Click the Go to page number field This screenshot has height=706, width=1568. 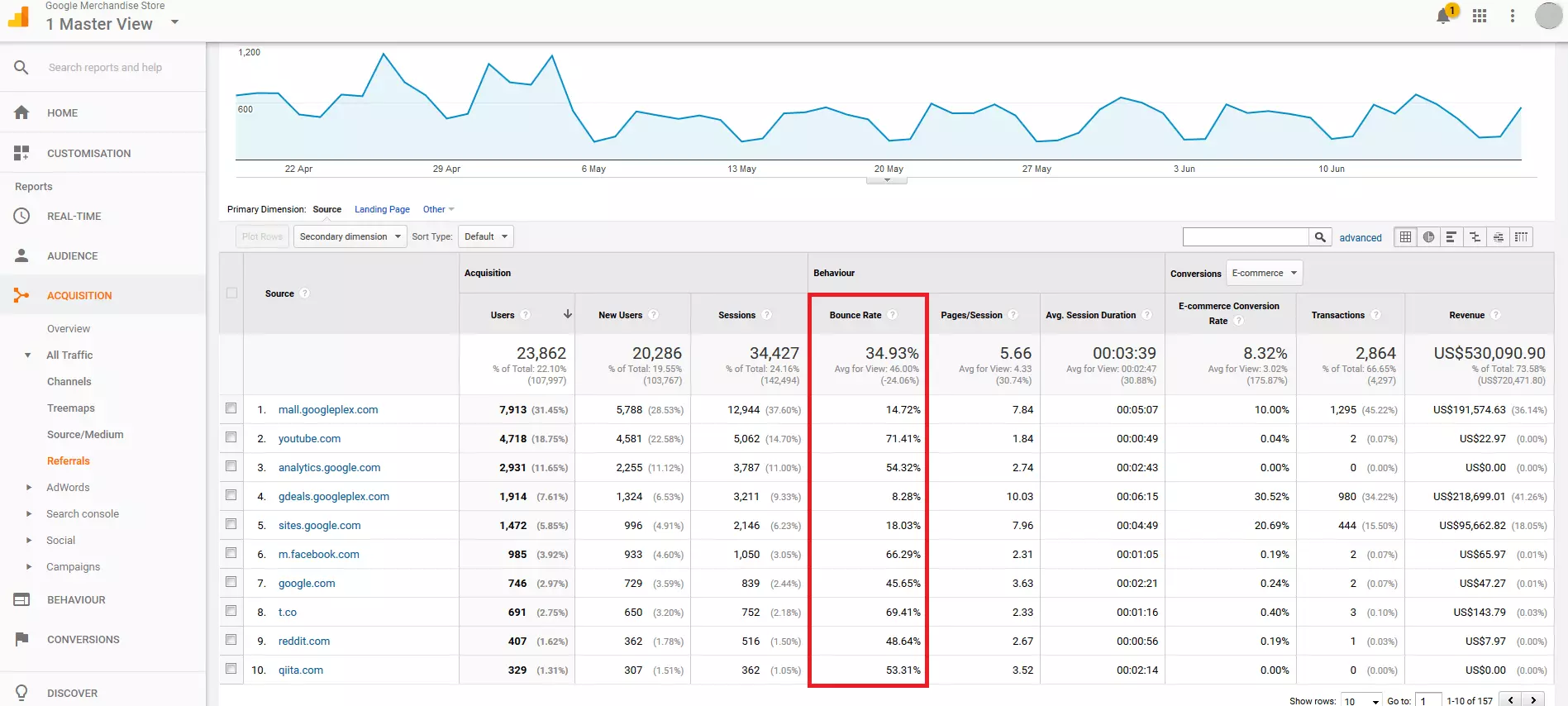1428,701
